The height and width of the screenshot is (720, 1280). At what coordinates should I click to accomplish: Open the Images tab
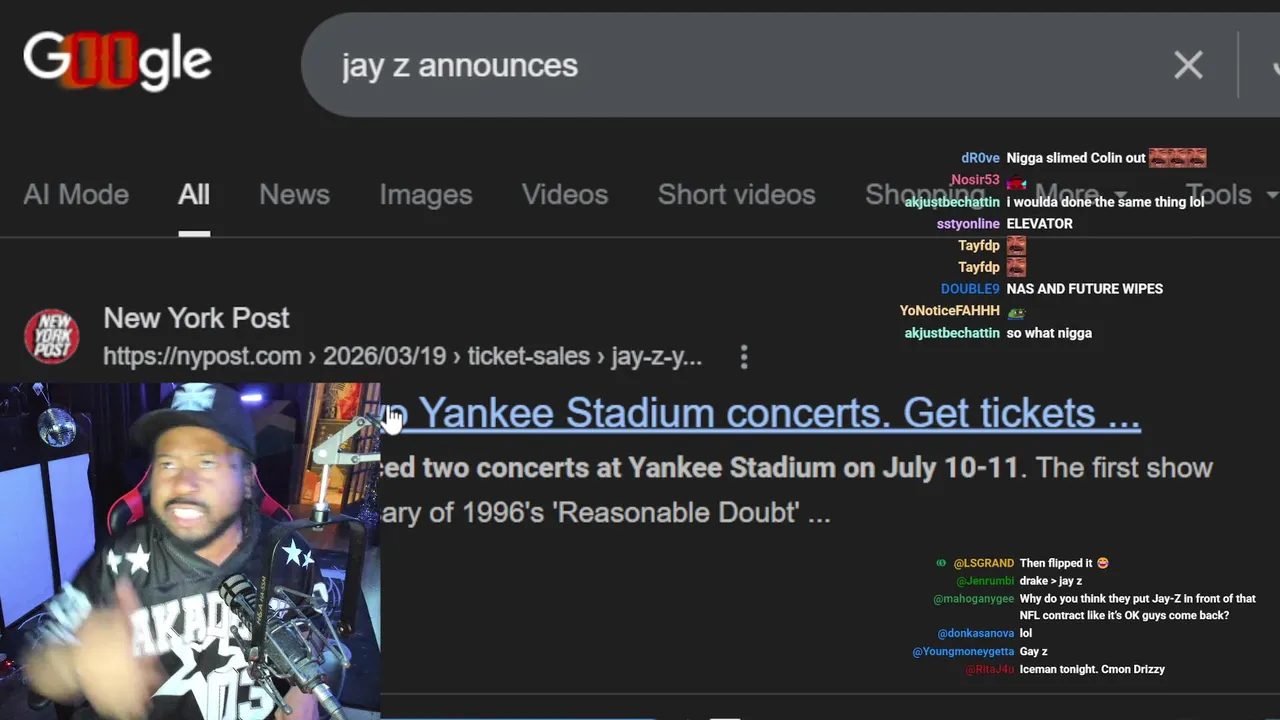click(x=426, y=194)
